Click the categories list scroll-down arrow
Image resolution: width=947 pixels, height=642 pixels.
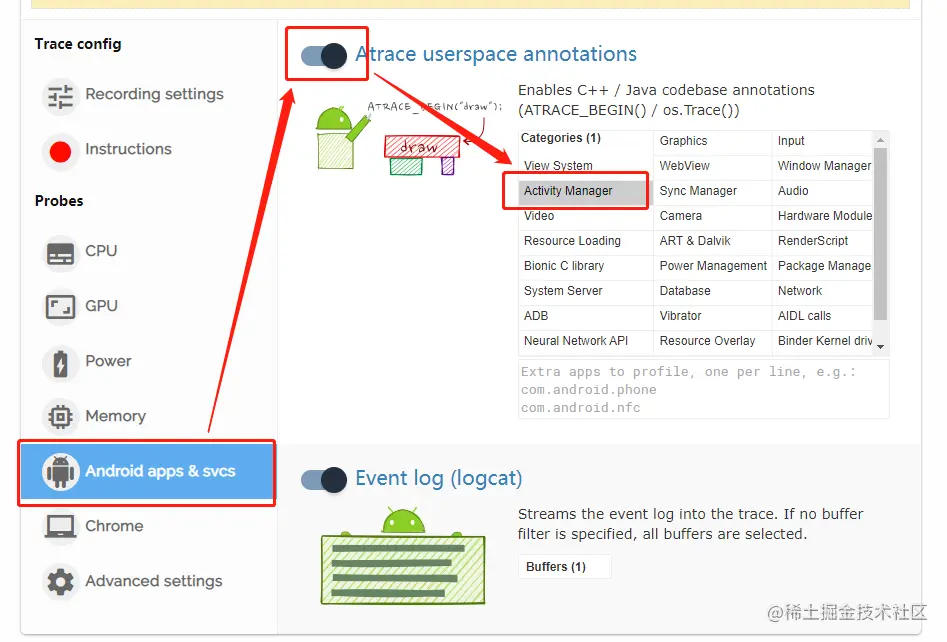881,347
